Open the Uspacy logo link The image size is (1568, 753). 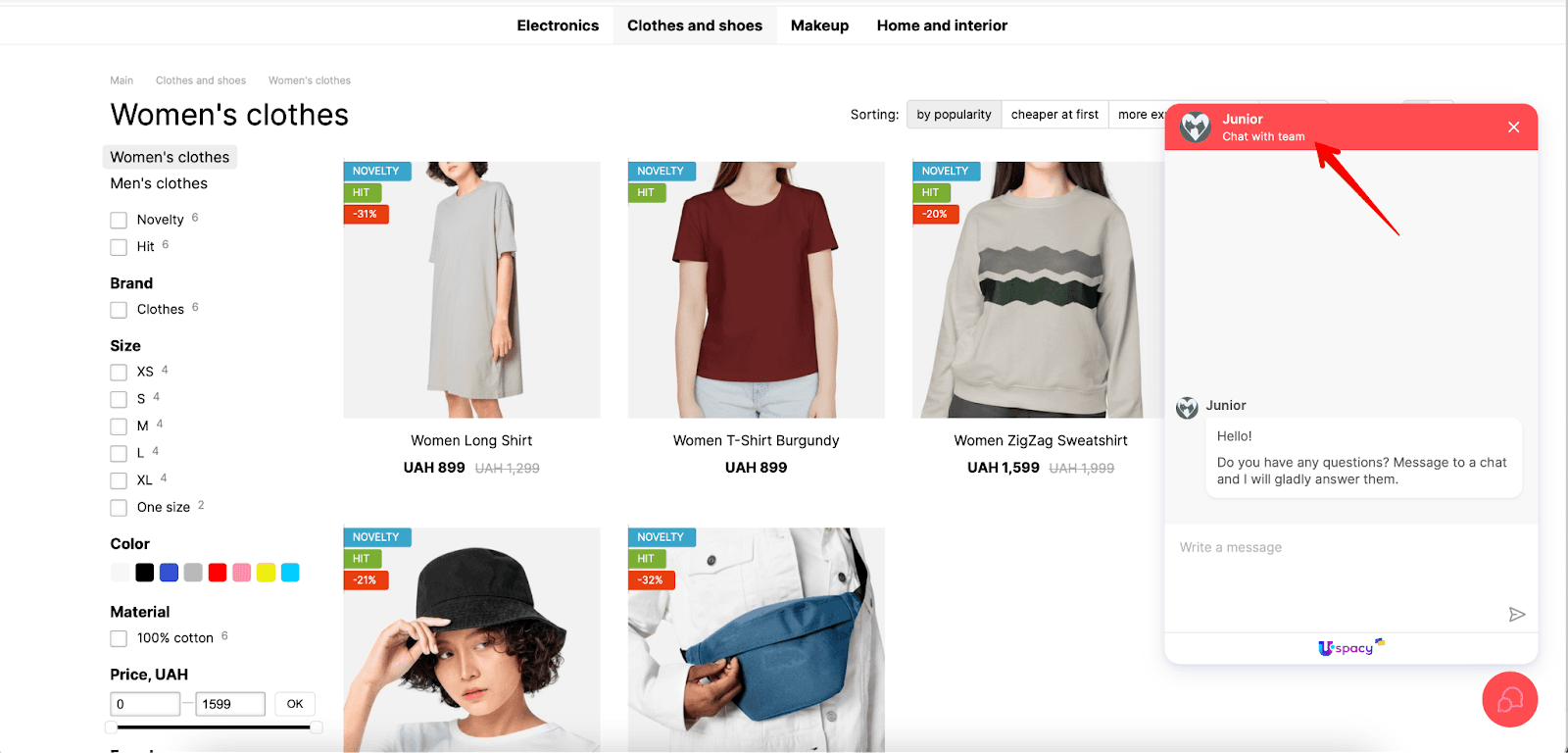click(x=1351, y=647)
